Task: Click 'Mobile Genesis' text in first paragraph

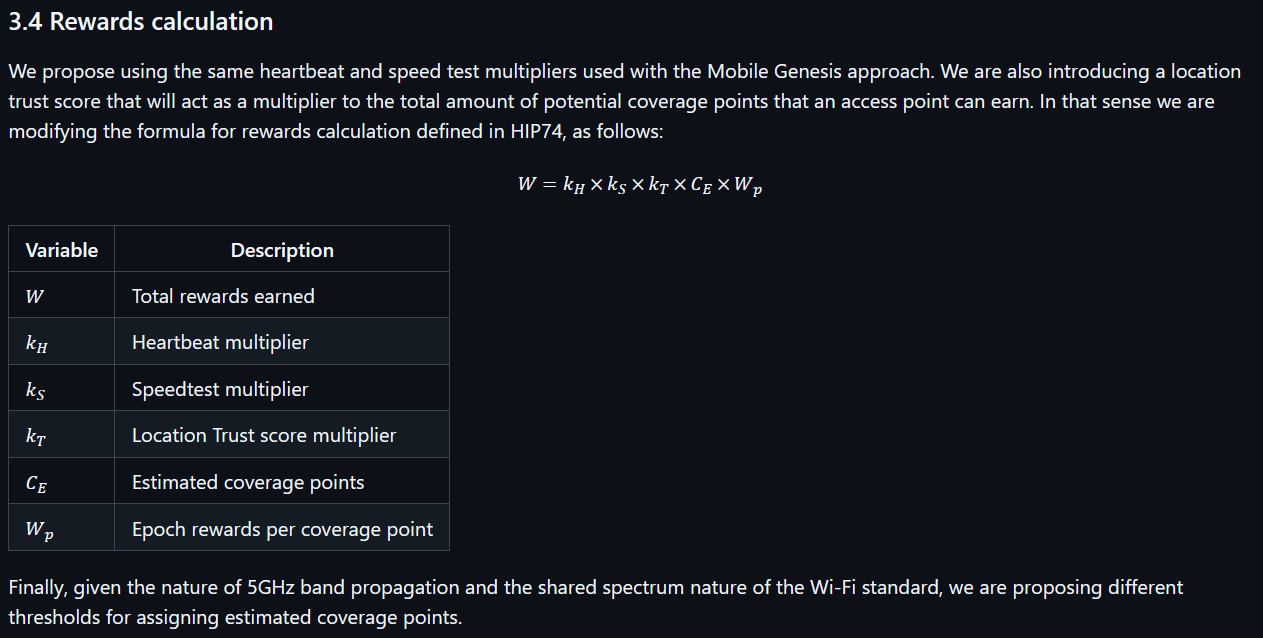Action: pos(775,72)
